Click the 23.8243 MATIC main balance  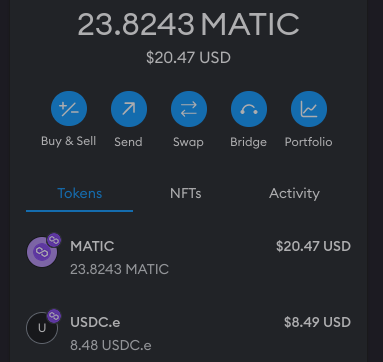[188, 24]
